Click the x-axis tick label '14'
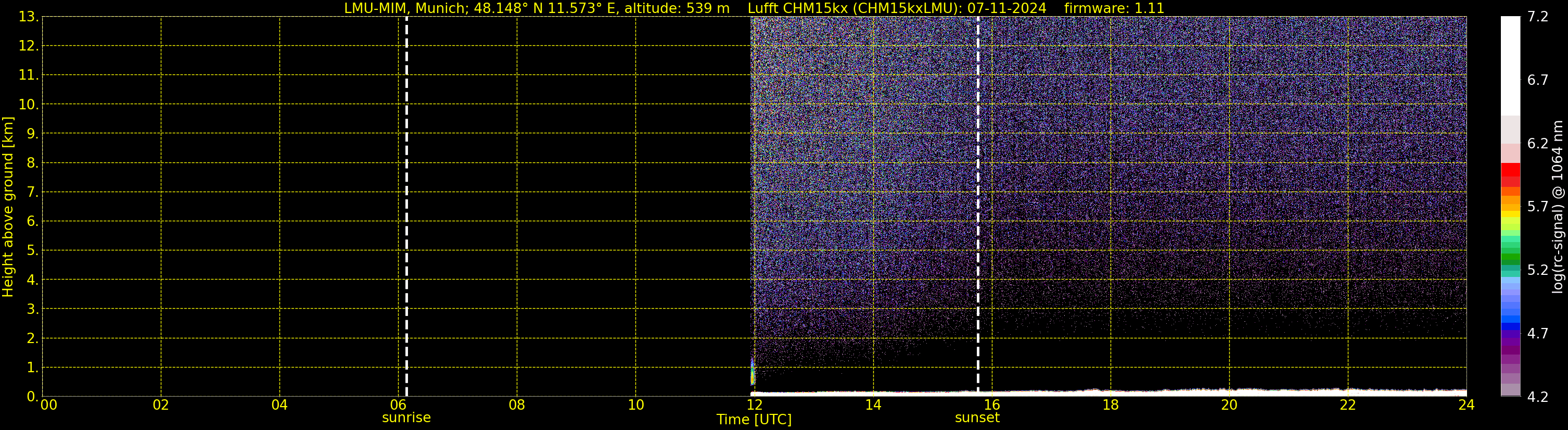The image size is (1568, 430). click(873, 405)
